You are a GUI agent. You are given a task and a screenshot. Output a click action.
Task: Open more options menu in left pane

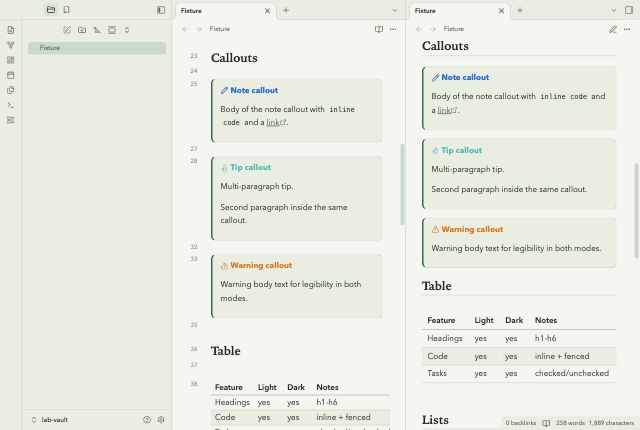(393, 29)
